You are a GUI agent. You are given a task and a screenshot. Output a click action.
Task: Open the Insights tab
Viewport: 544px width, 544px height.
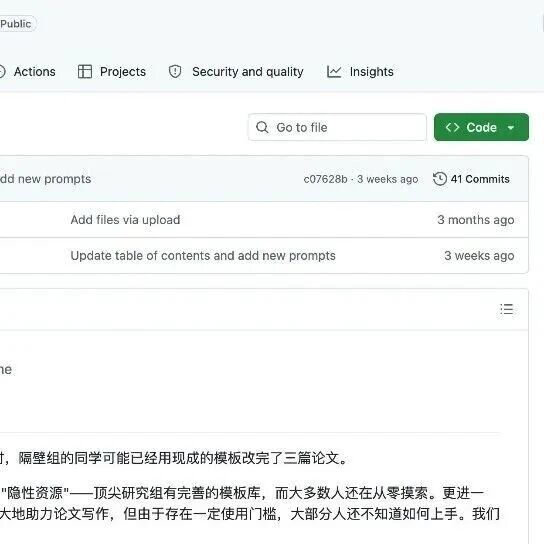360,72
